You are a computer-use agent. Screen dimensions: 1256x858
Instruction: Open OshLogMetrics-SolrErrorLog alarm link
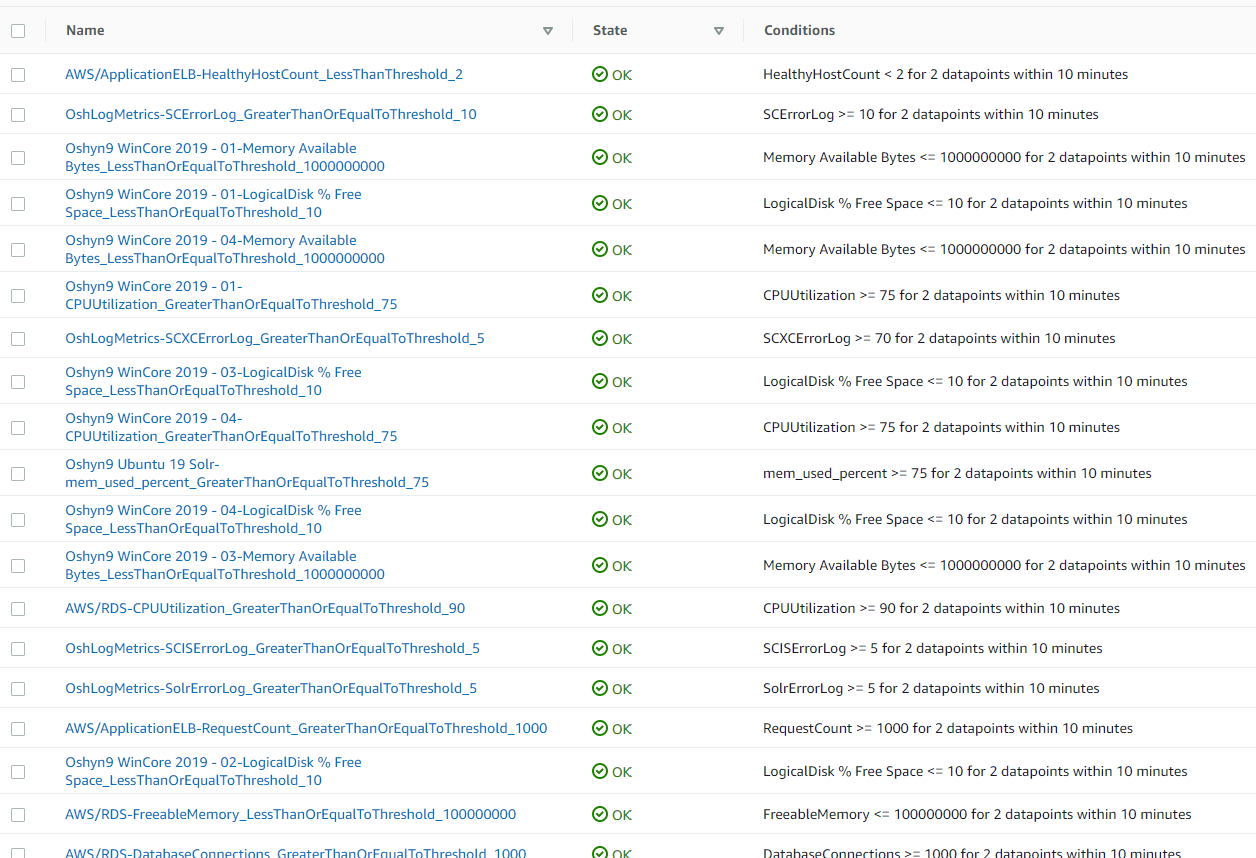coord(271,689)
